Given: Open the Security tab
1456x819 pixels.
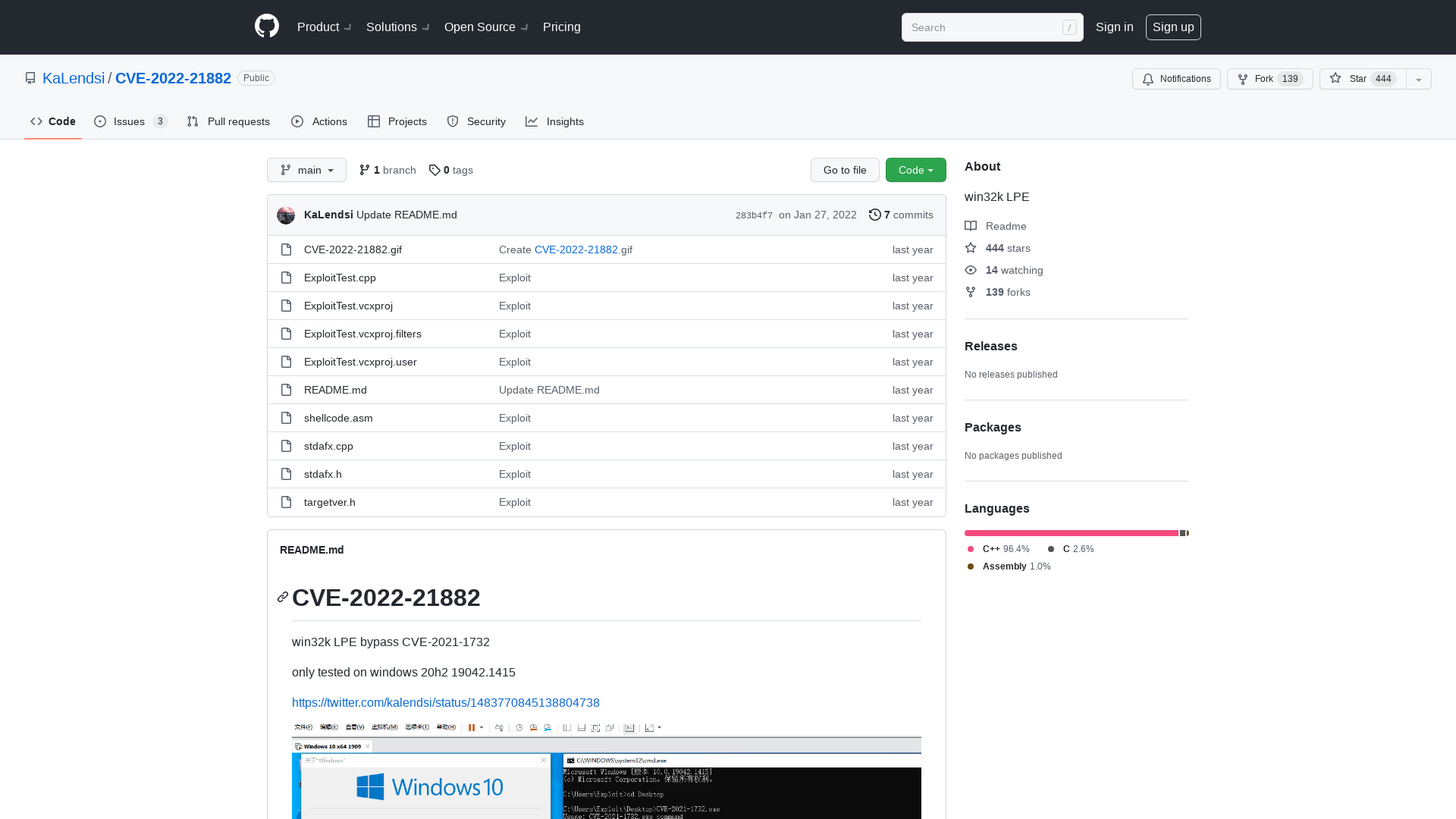Looking at the screenshot, I should coord(476,121).
